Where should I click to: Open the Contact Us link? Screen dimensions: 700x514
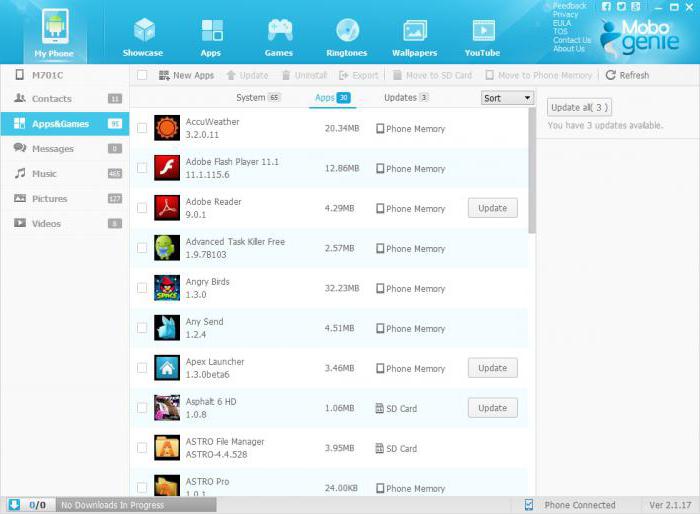coord(571,40)
